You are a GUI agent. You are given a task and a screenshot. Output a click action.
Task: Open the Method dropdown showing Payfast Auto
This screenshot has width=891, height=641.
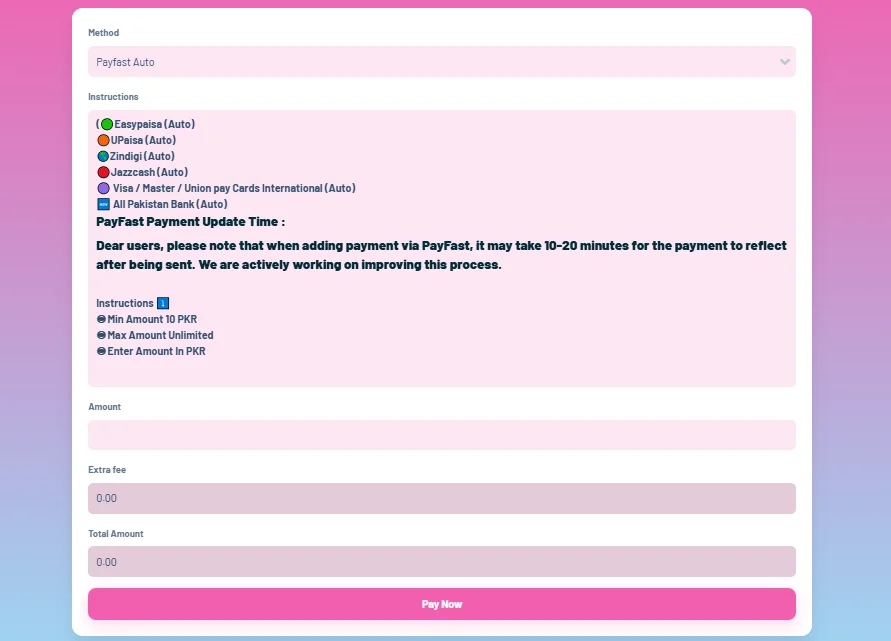click(430, 62)
